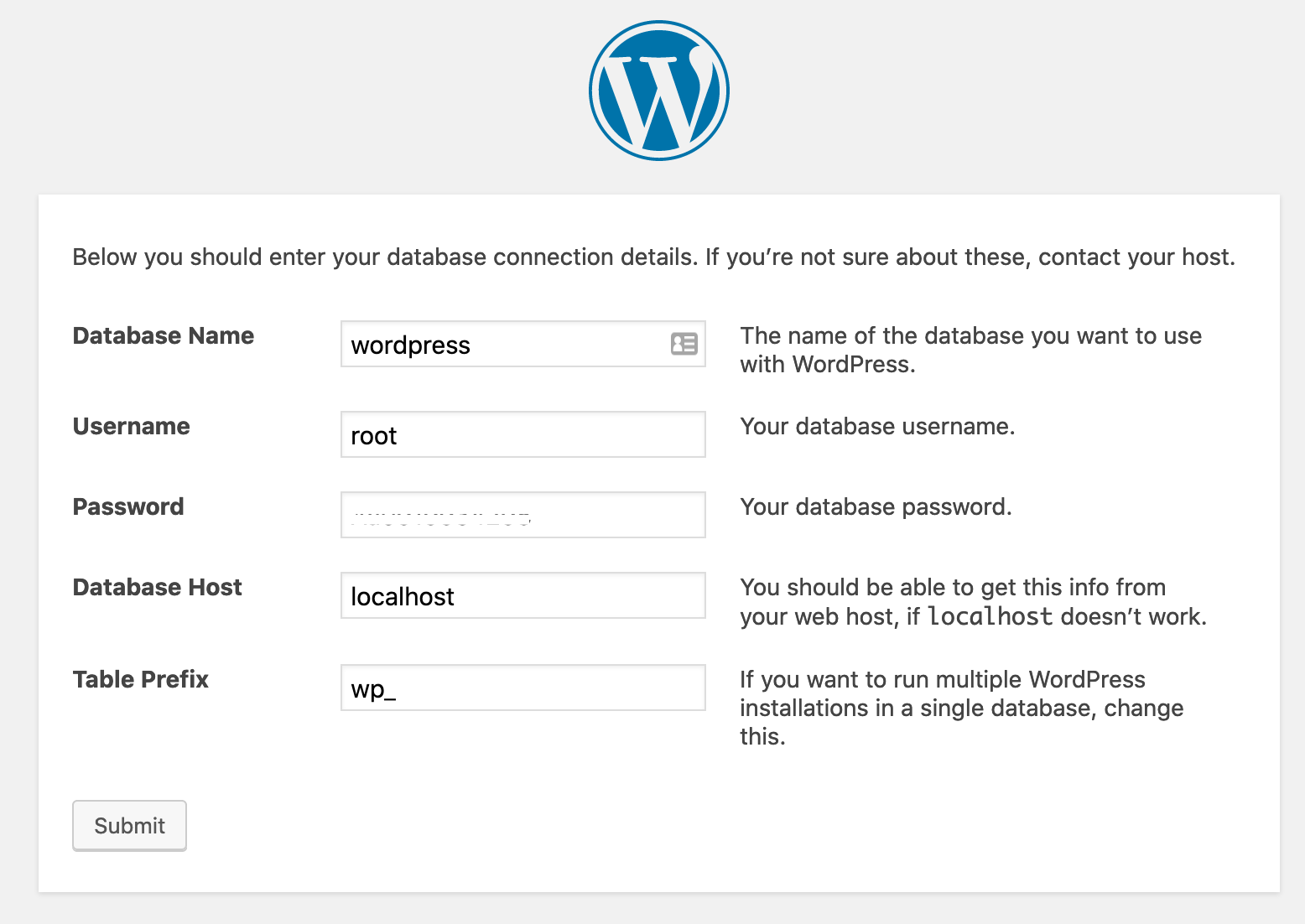Select the Password input box

click(x=523, y=515)
